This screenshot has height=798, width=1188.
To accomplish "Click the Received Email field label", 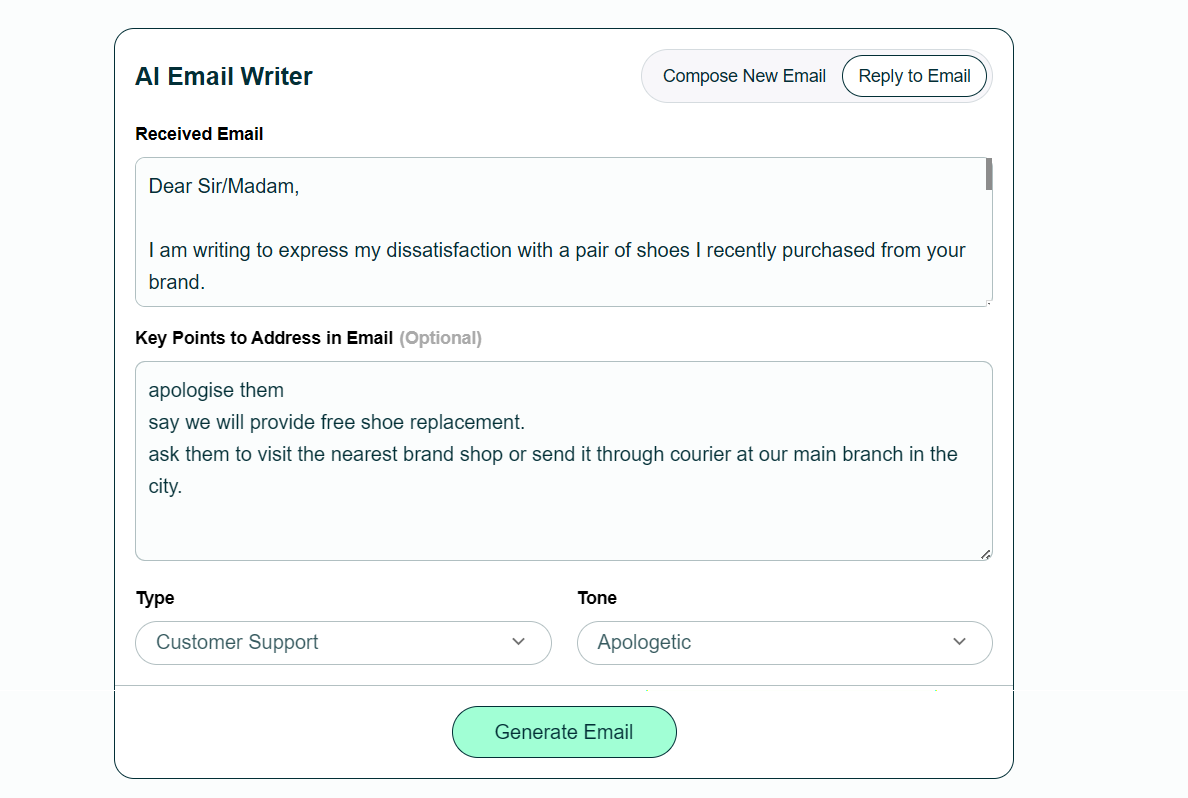I will pyautogui.click(x=199, y=133).
